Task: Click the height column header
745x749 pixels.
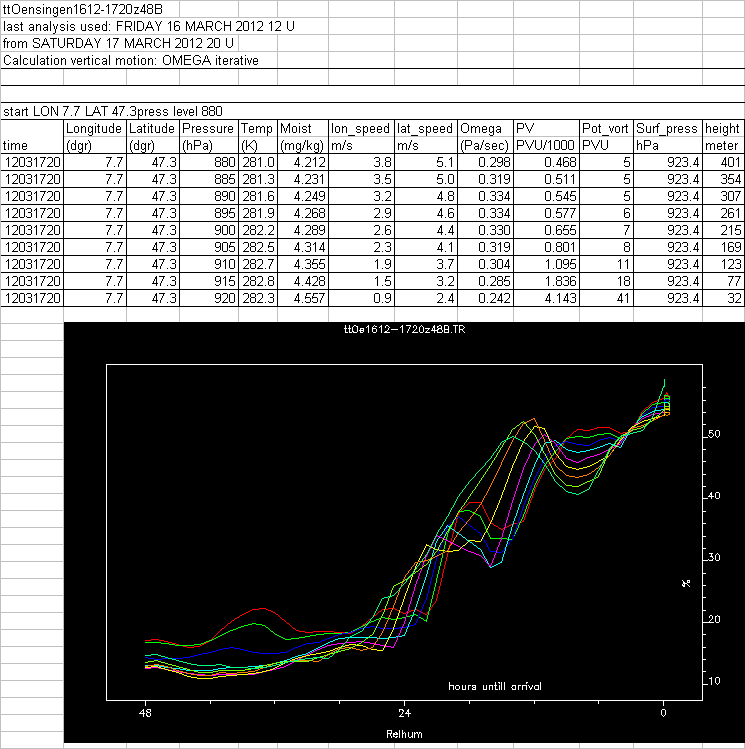Action: point(723,128)
